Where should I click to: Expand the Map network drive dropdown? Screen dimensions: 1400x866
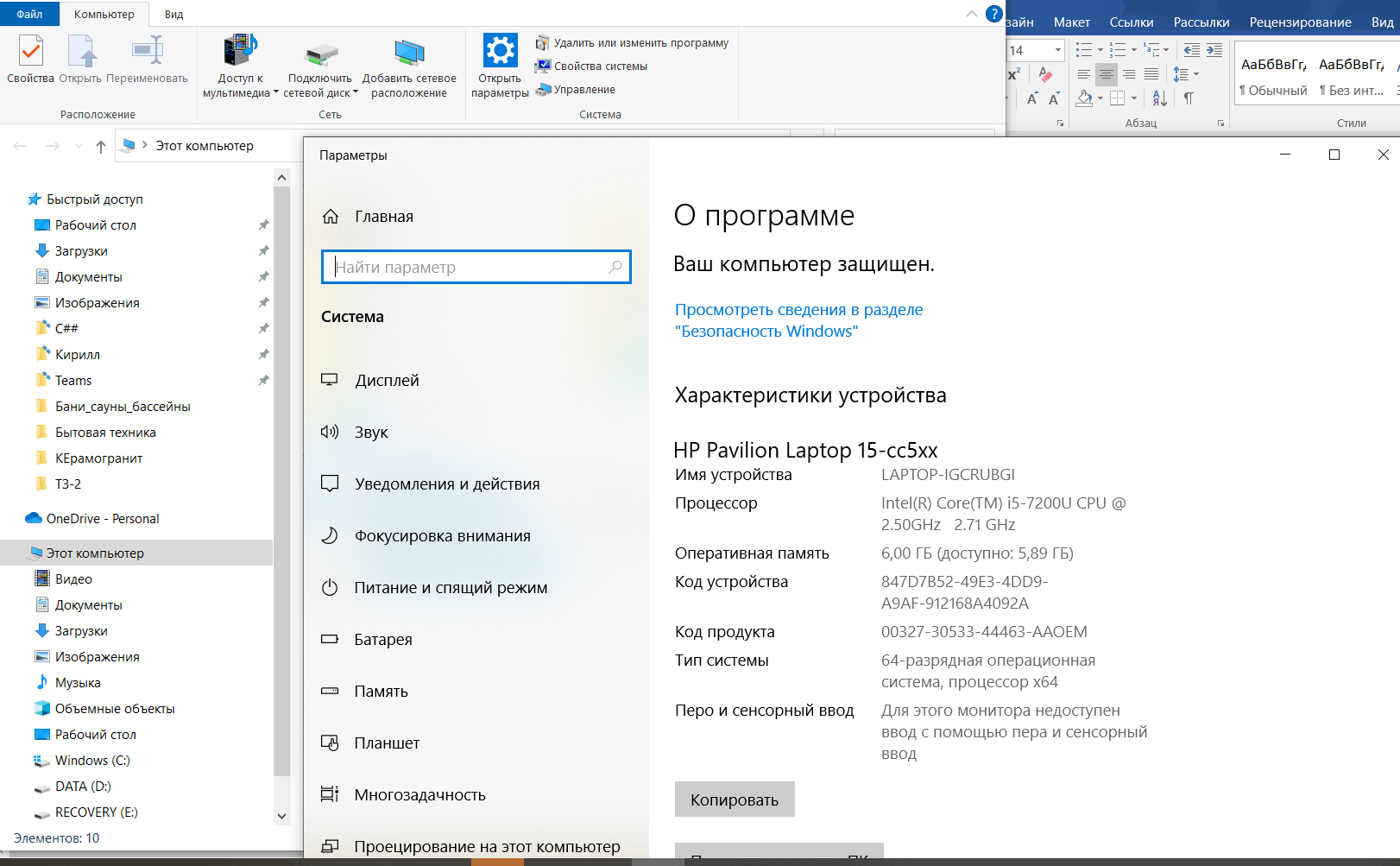[356, 93]
